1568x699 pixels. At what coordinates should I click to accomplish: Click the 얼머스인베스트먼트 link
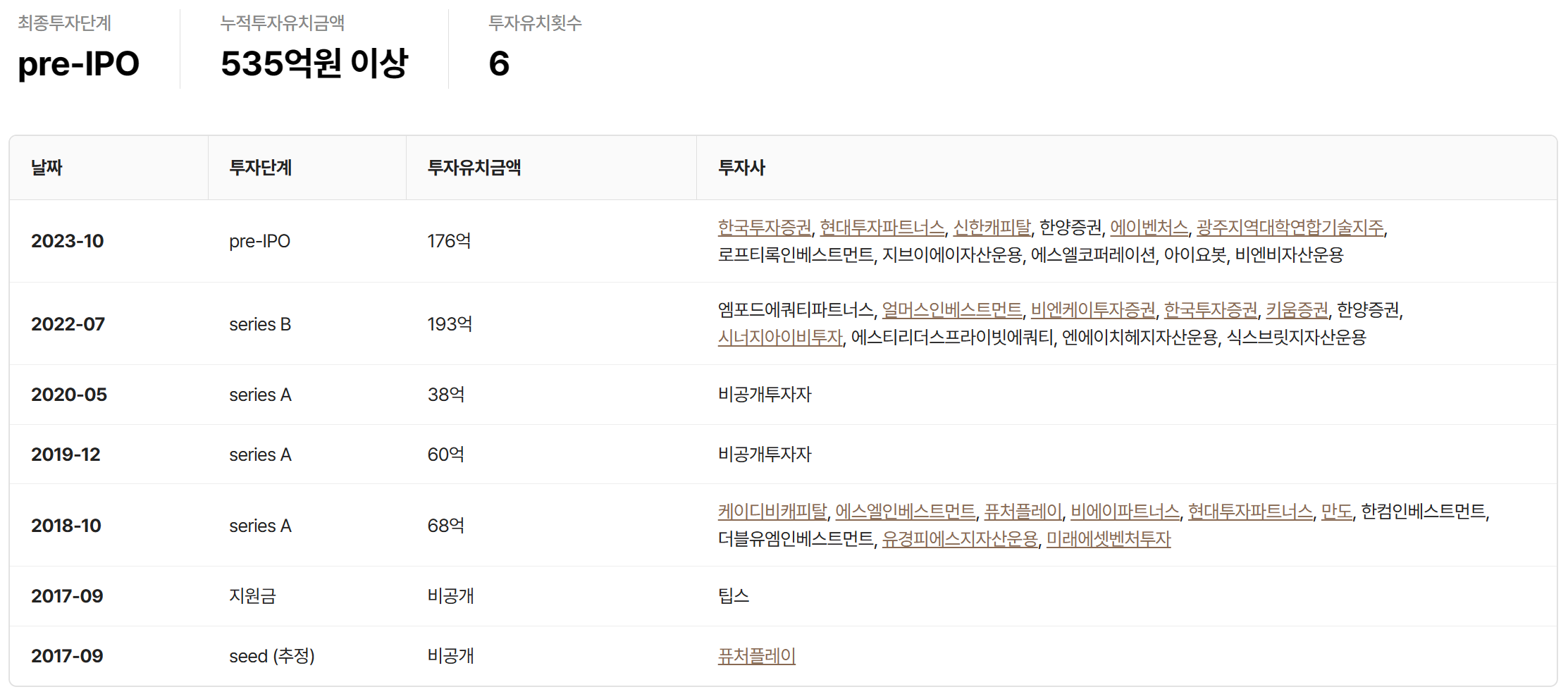pos(951,310)
